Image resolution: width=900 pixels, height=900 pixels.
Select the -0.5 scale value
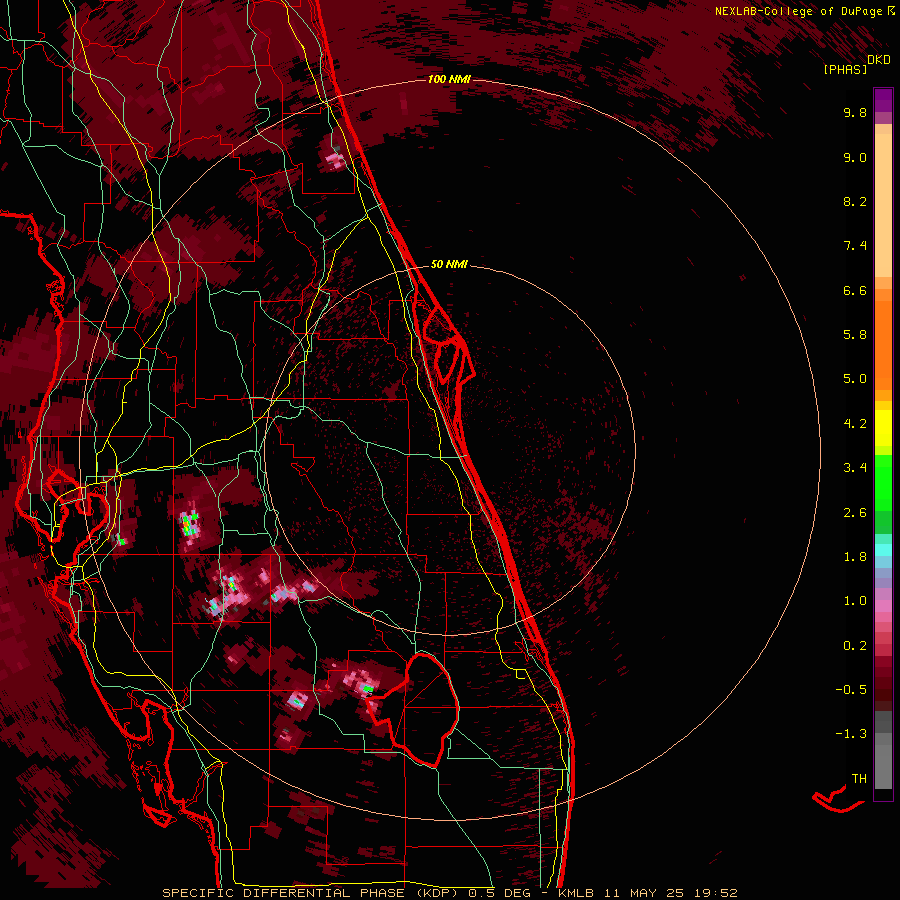coord(851,690)
